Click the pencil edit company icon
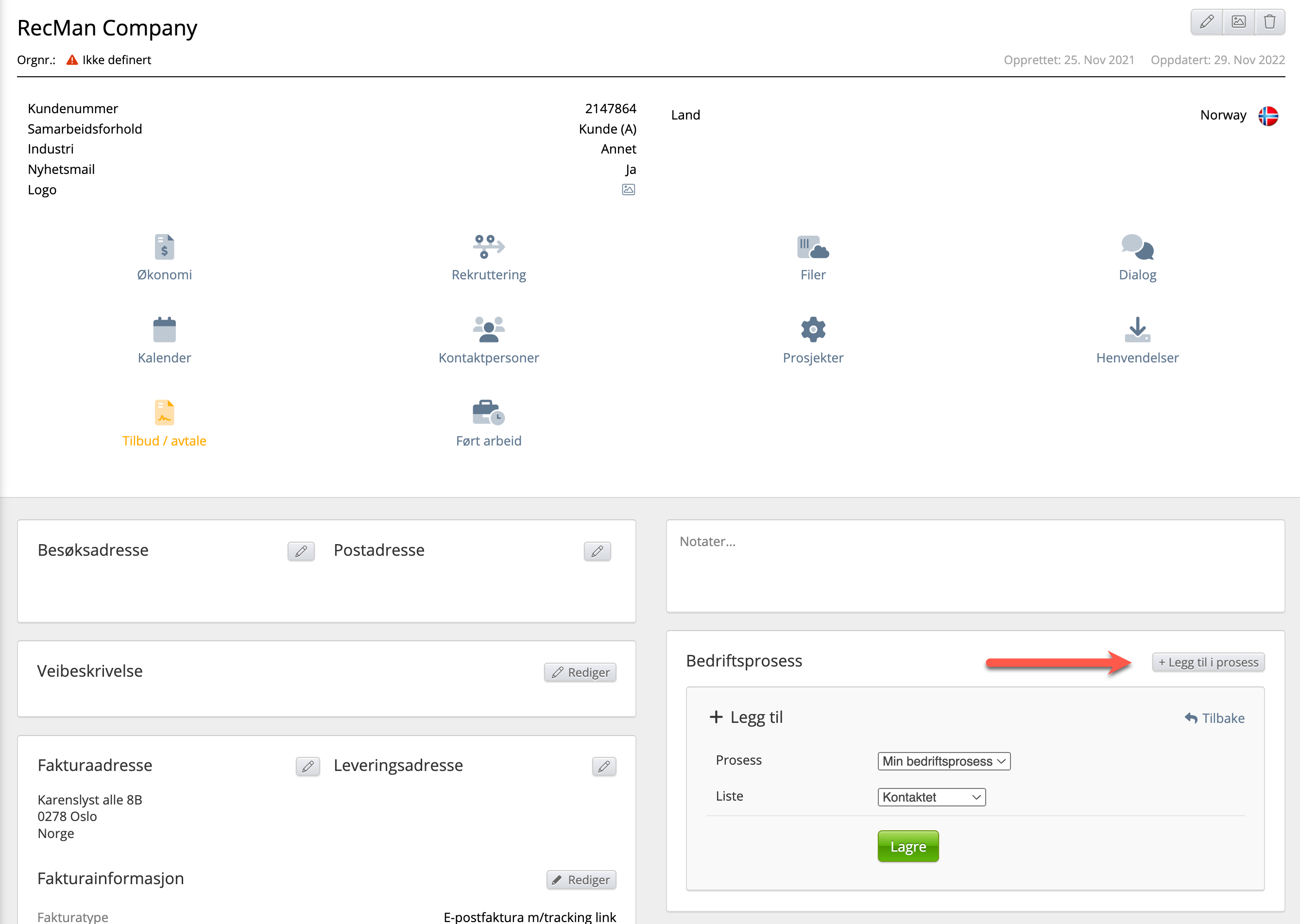This screenshot has height=924, width=1300. 1206,22
